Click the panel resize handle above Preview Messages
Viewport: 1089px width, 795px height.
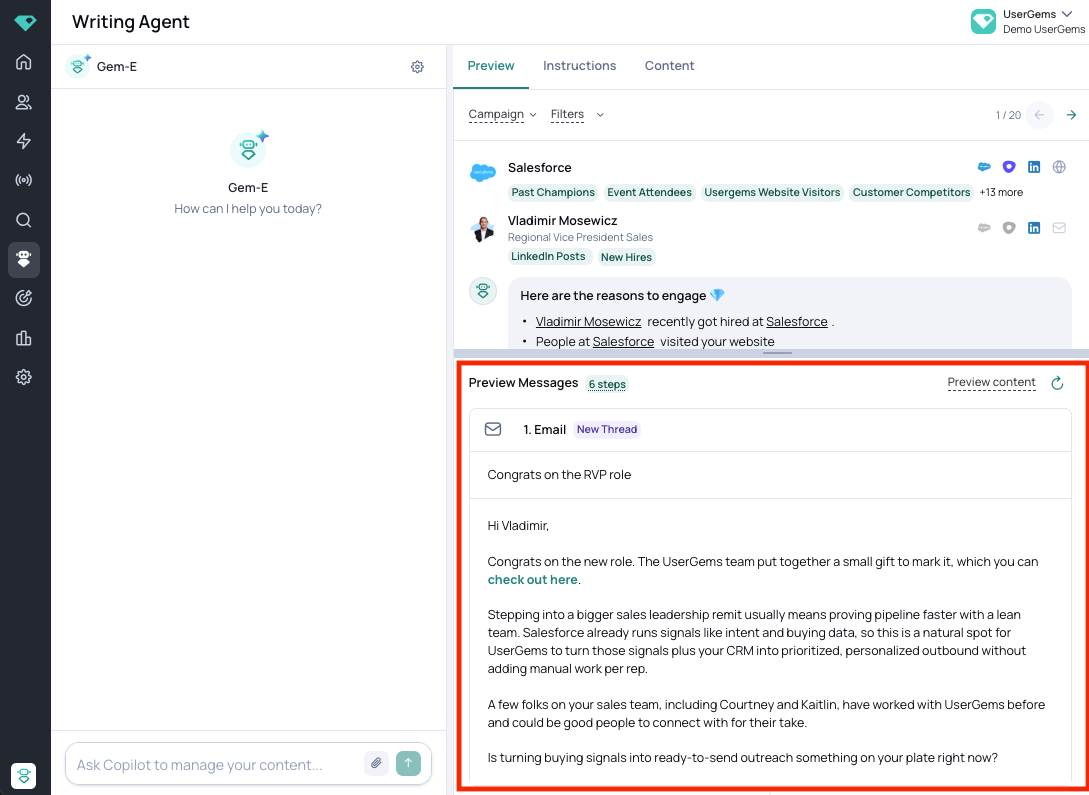pos(777,353)
